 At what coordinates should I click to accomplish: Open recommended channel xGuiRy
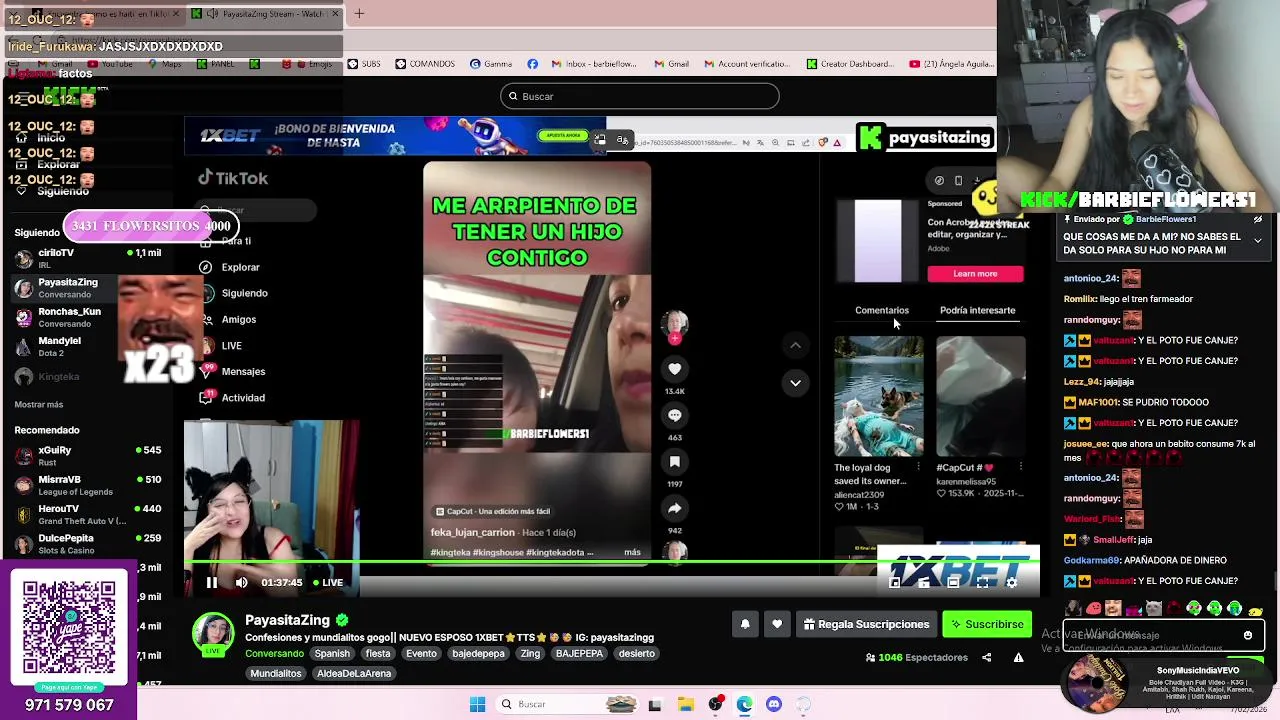coord(87,456)
